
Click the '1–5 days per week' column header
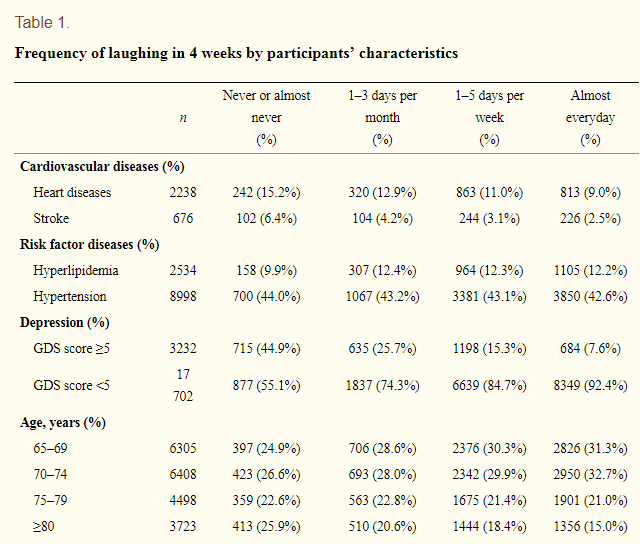tap(489, 118)
